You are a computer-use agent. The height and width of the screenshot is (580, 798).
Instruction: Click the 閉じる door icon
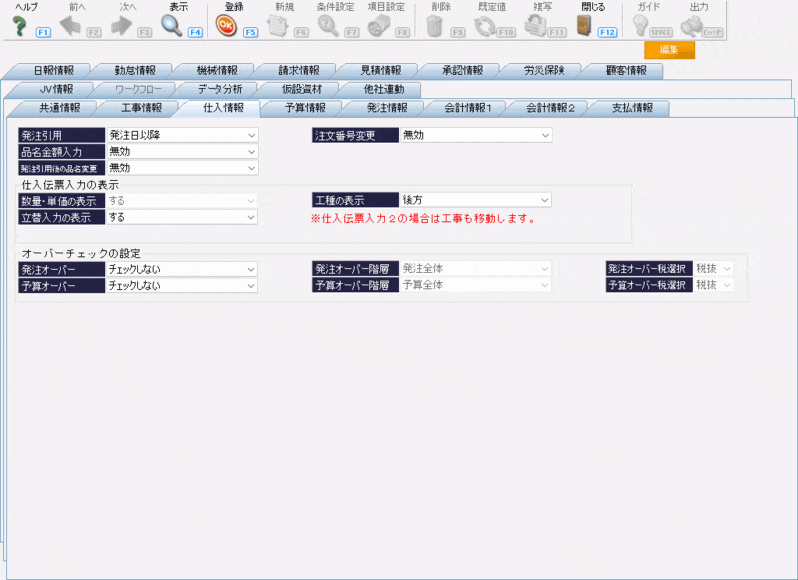(585, 26)
